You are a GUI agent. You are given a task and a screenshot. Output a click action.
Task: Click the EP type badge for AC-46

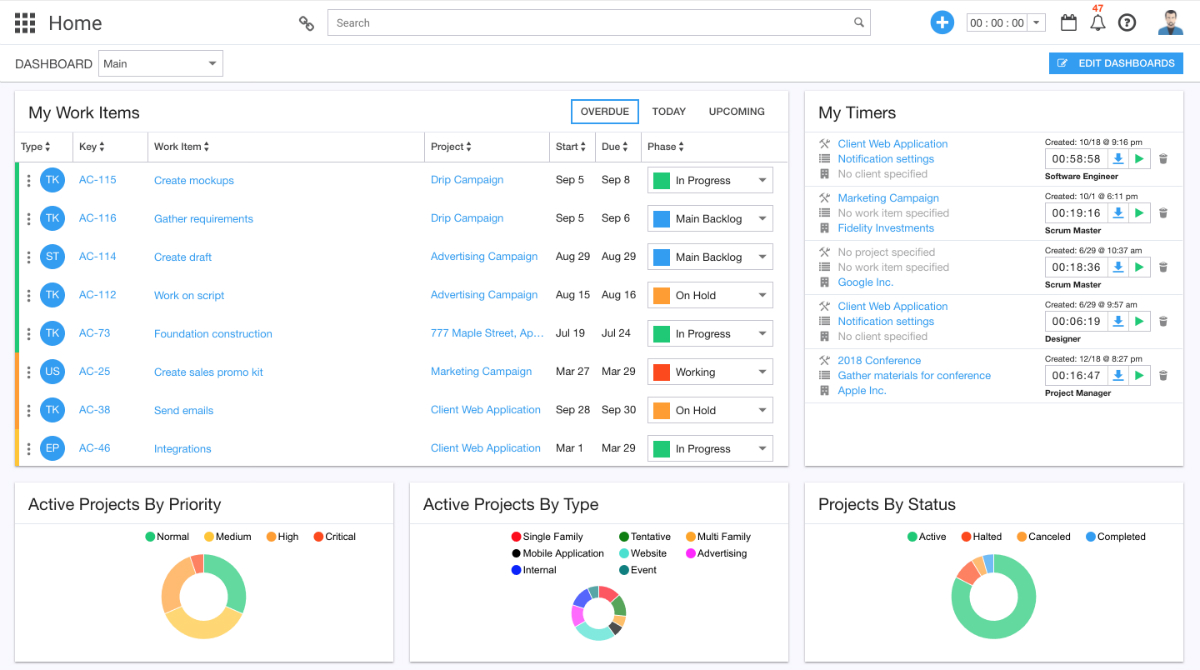53,448
